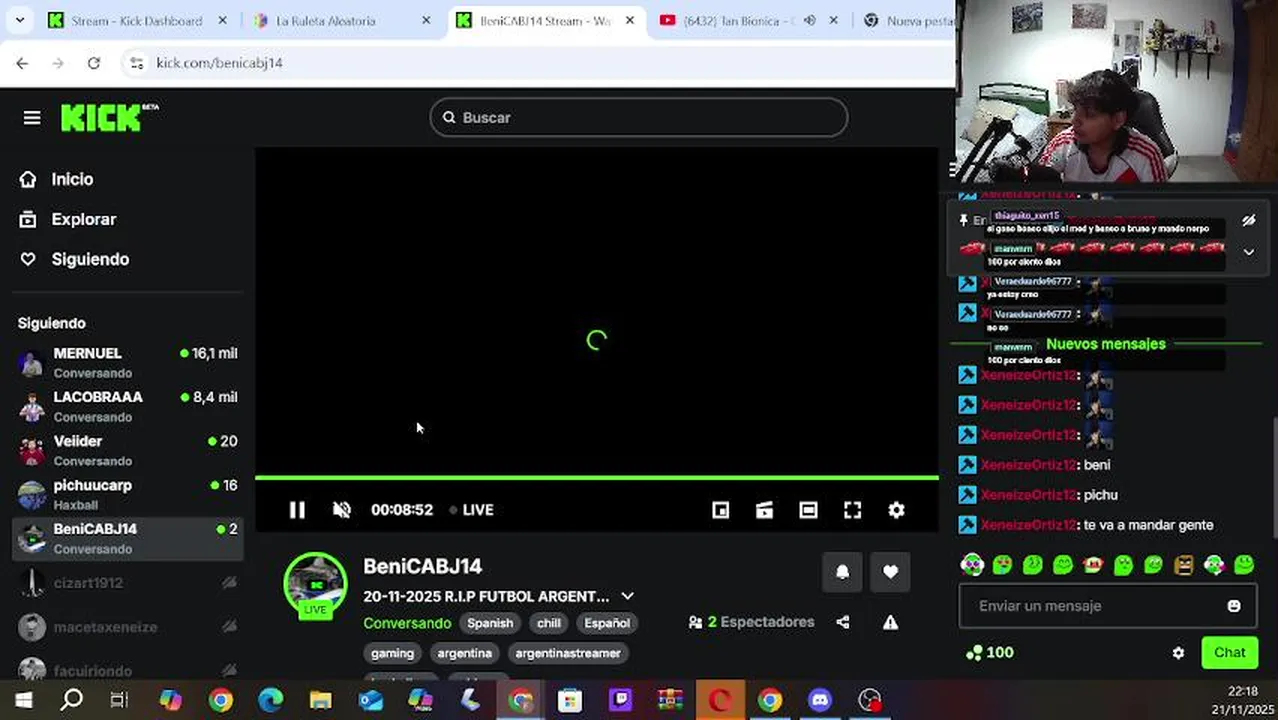Open LACOBRAAA channel in following list
1278x720 pixels.
(x=129, y=407)
